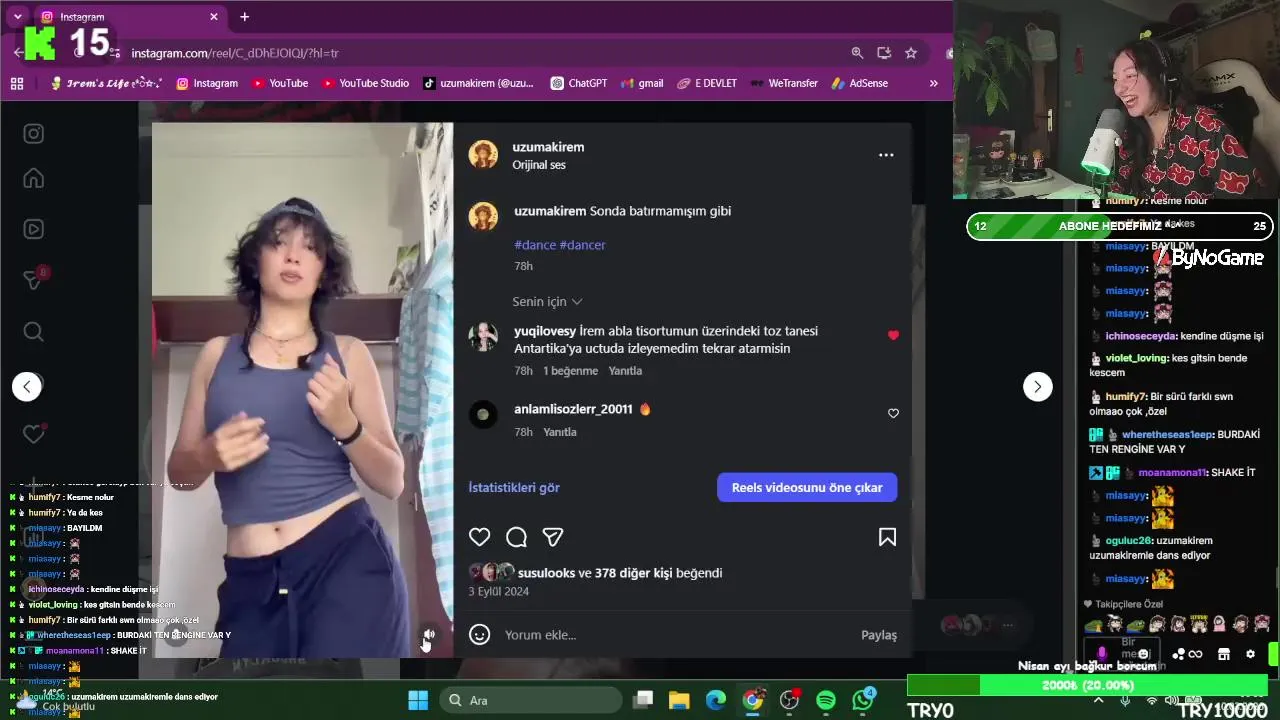Image resolution: width=1280 pixels, height=720 pixels.
Task: Open the YouTube bookmark
Action: pyautogui.click(x=279, y=83)
